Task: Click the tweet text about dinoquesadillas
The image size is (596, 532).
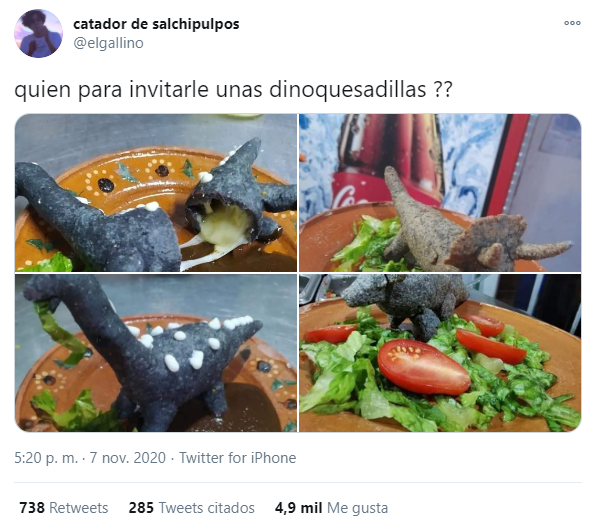Action: click(233, 90)
